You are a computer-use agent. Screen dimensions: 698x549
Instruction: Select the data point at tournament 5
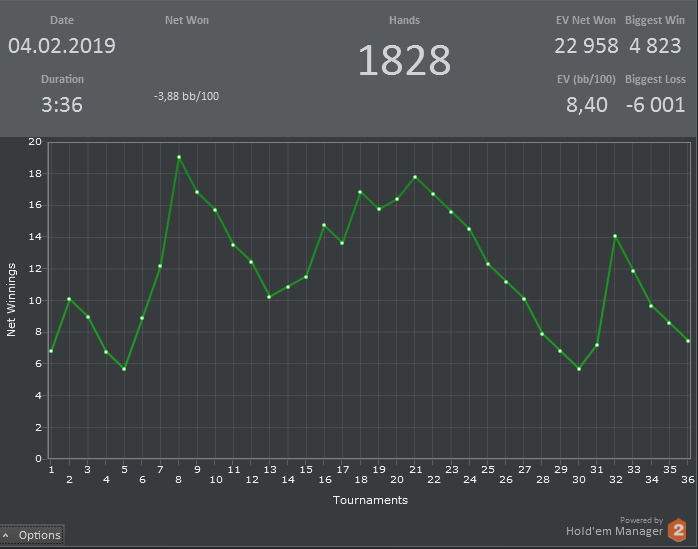(124, 369)
